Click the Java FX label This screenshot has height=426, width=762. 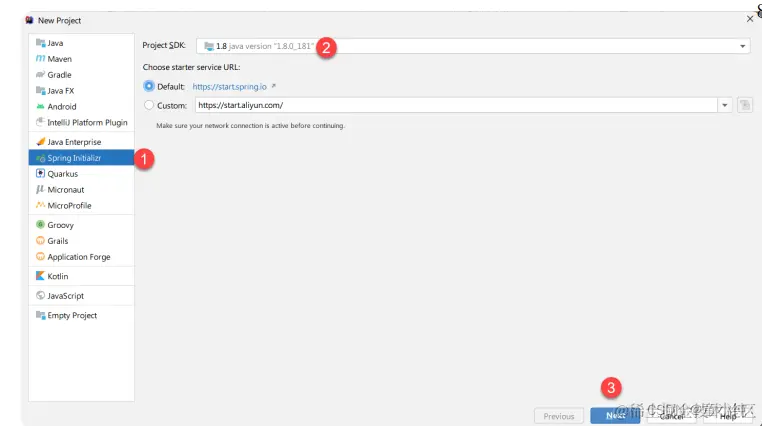61,91
